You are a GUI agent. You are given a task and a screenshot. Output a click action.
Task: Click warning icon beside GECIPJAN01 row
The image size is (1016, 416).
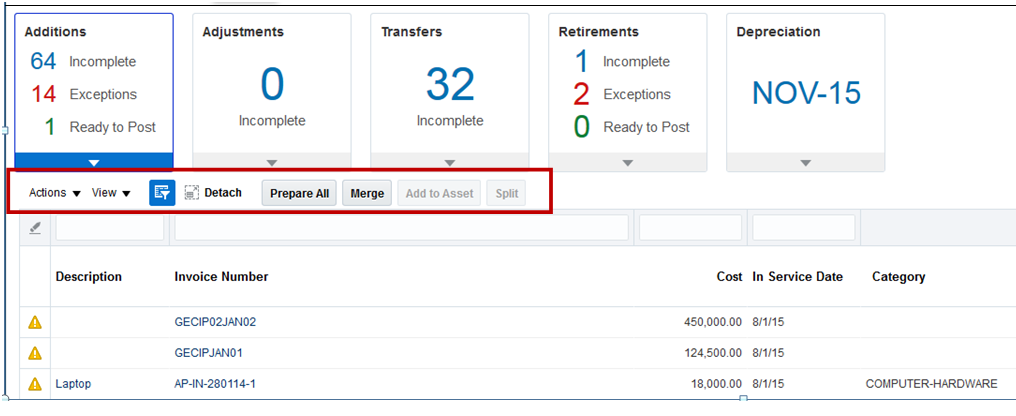click(35, 353)
